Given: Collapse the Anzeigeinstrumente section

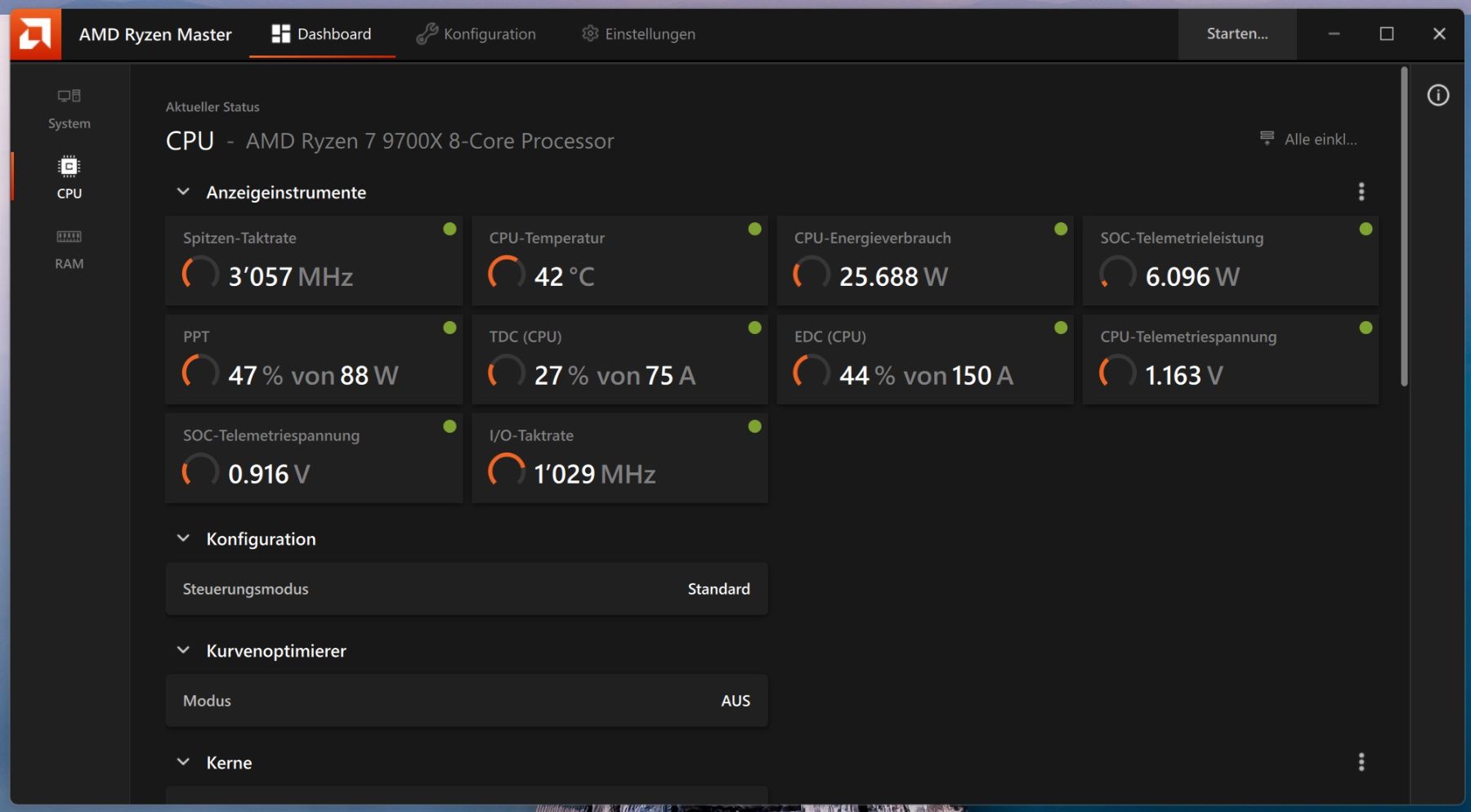Looking at the screenshot, I should pyautogui.click(x=183, y=192).
